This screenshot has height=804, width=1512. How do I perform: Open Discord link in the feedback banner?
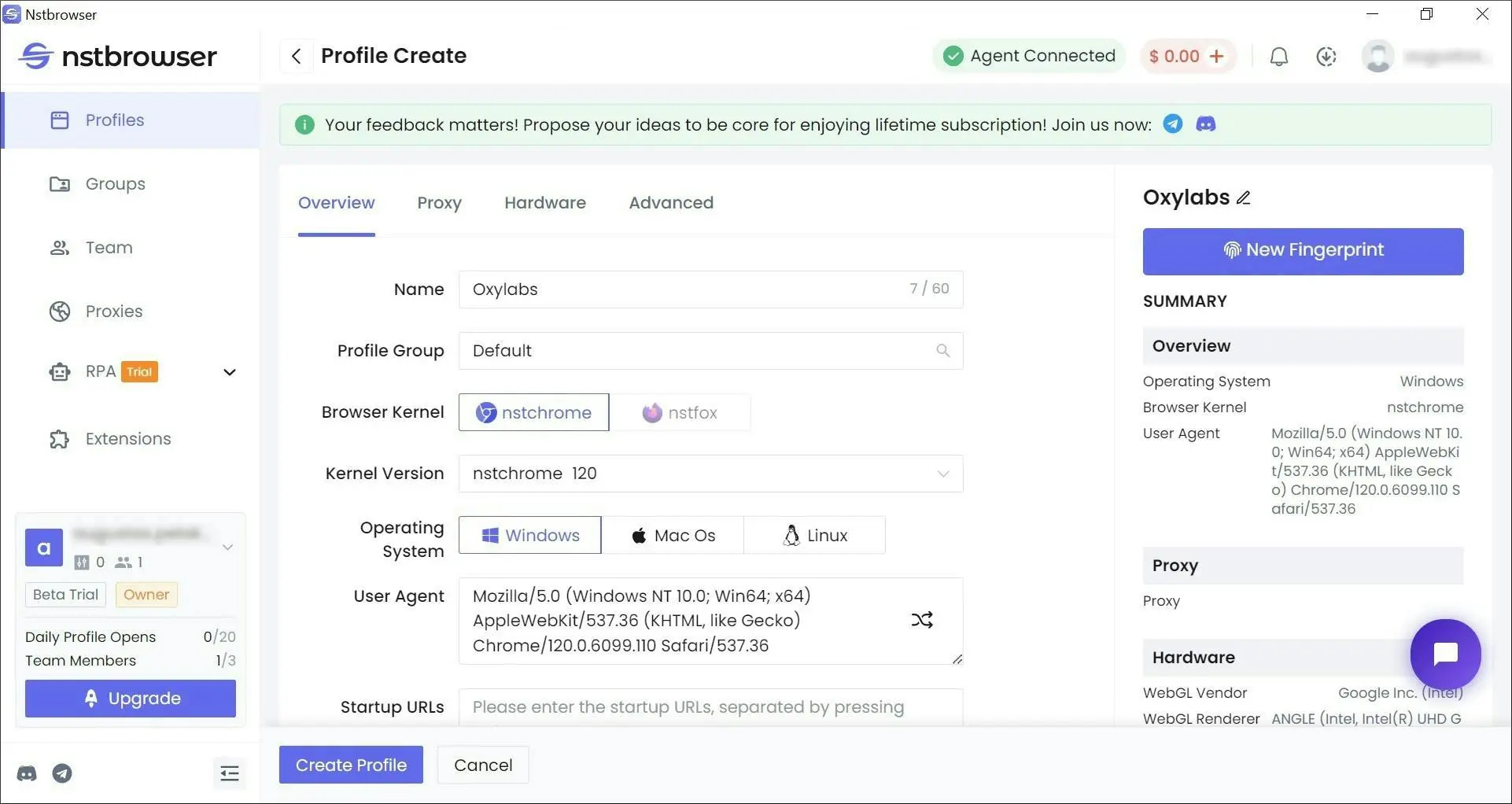pyautogui.click(x=1205, y=124)
